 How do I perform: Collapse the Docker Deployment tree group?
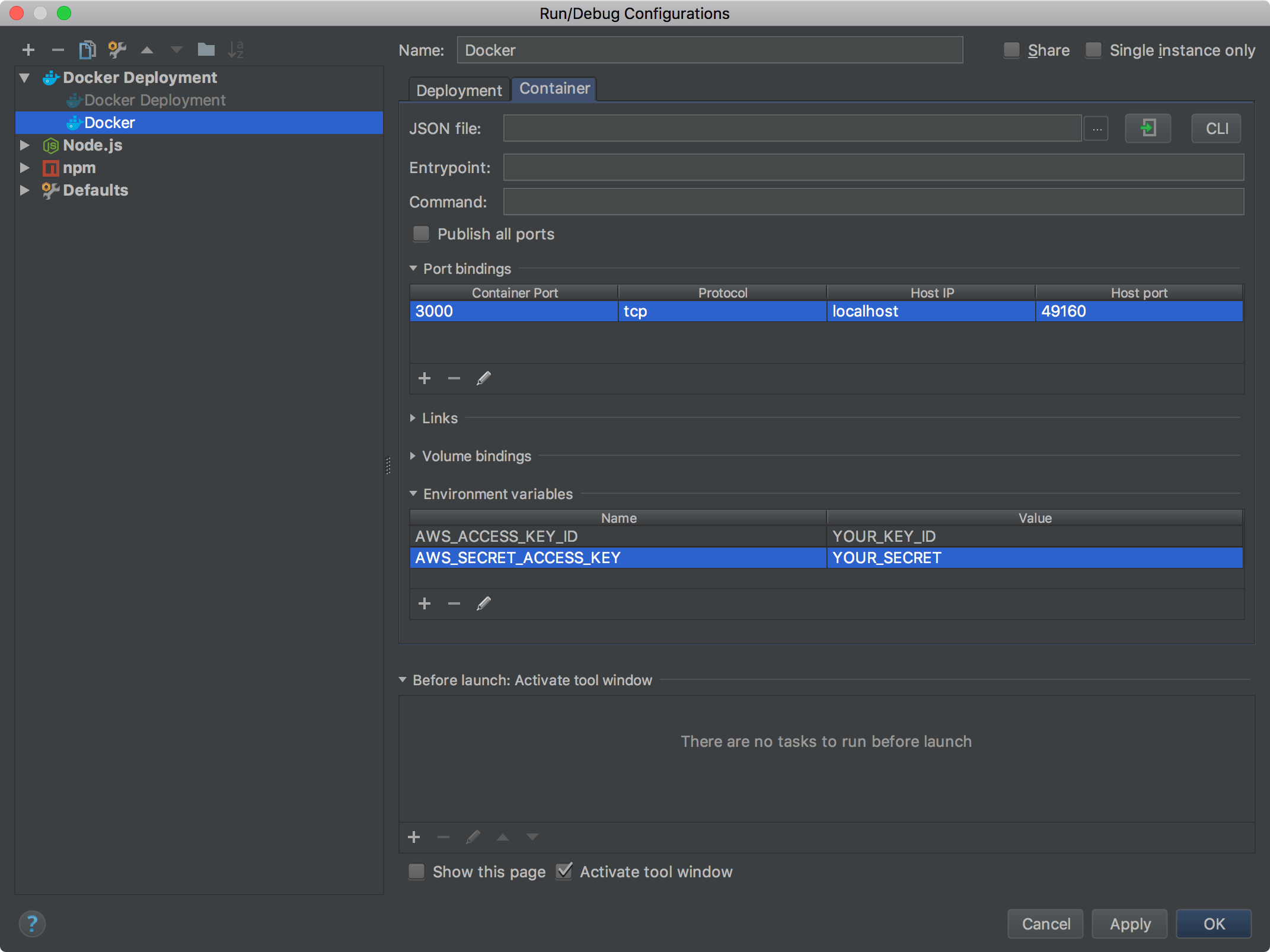(24, 78)
